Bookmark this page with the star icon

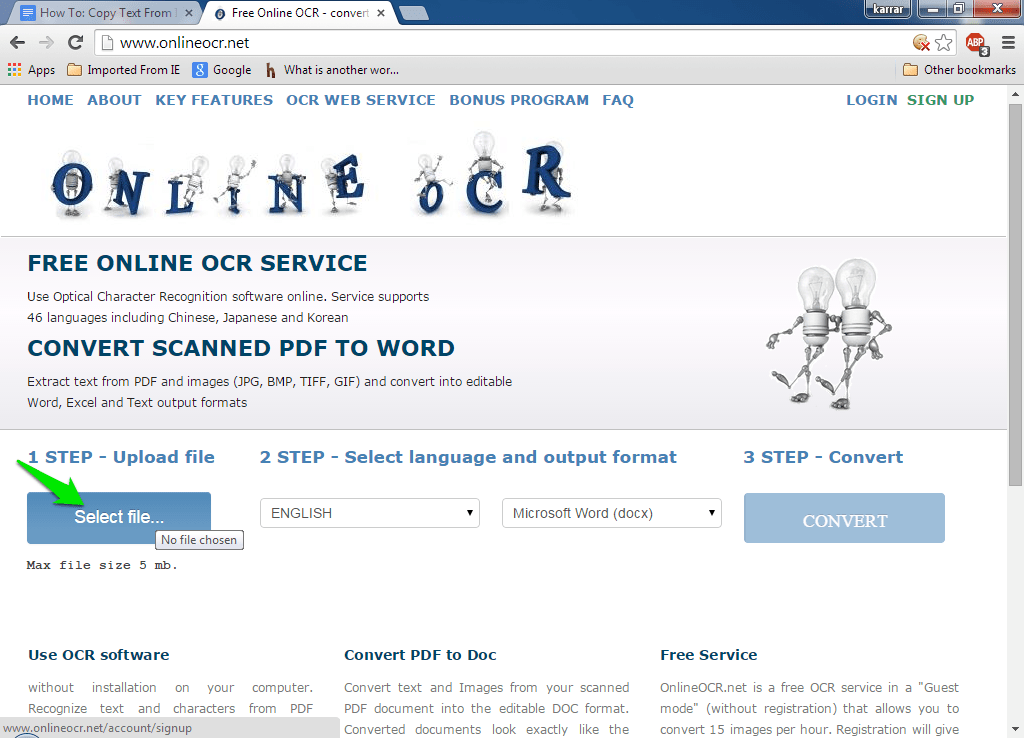(943, 42)
